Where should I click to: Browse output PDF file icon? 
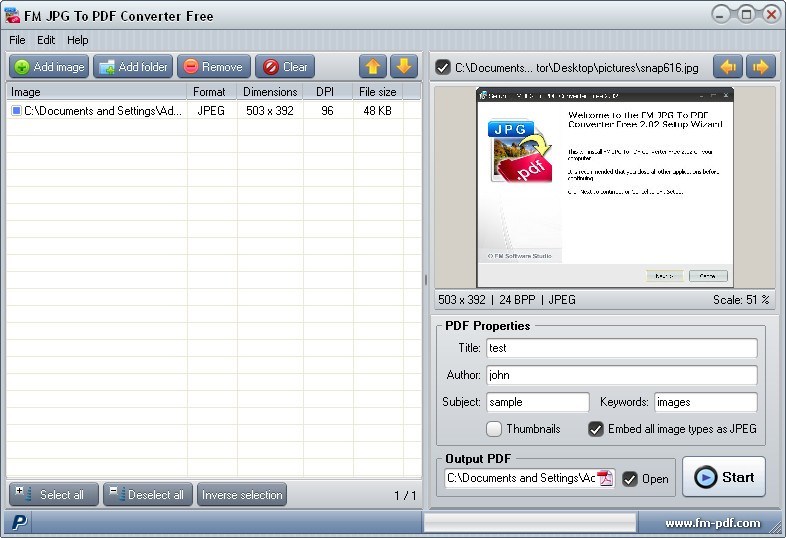point(606,478)
